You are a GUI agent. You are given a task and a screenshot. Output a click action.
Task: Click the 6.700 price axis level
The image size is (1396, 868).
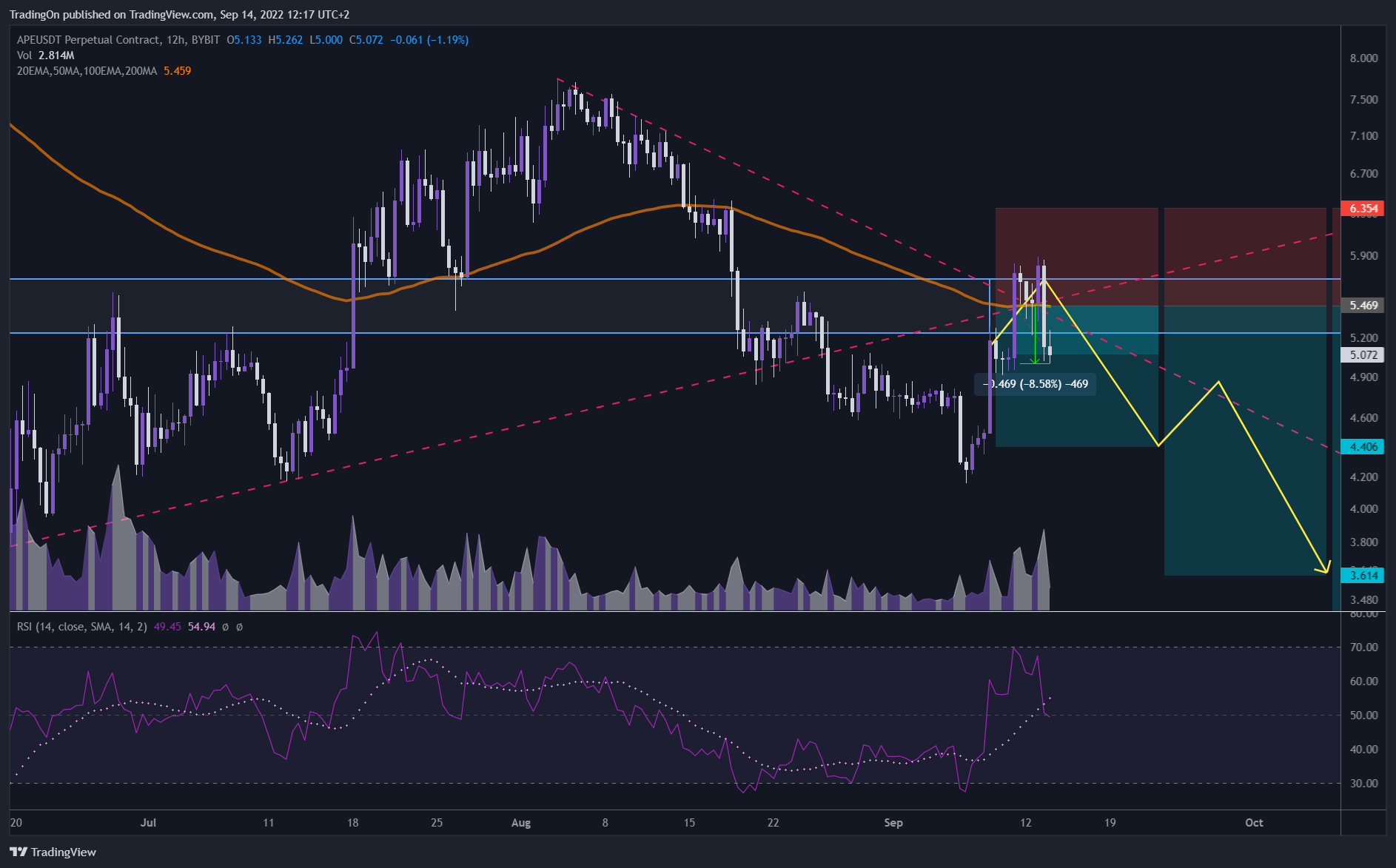click(1363, 174)
